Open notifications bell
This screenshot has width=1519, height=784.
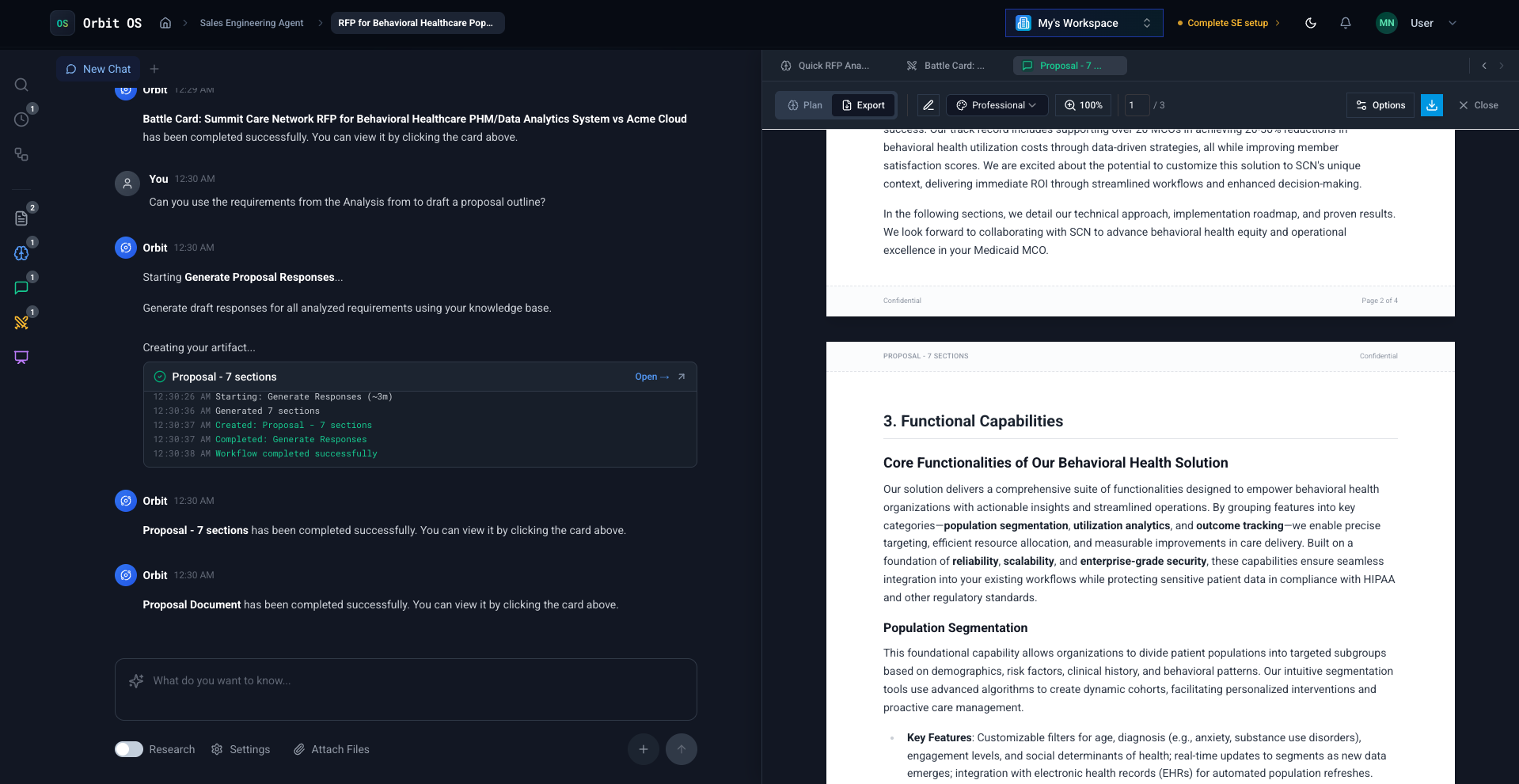click(x=1345, y=23)
